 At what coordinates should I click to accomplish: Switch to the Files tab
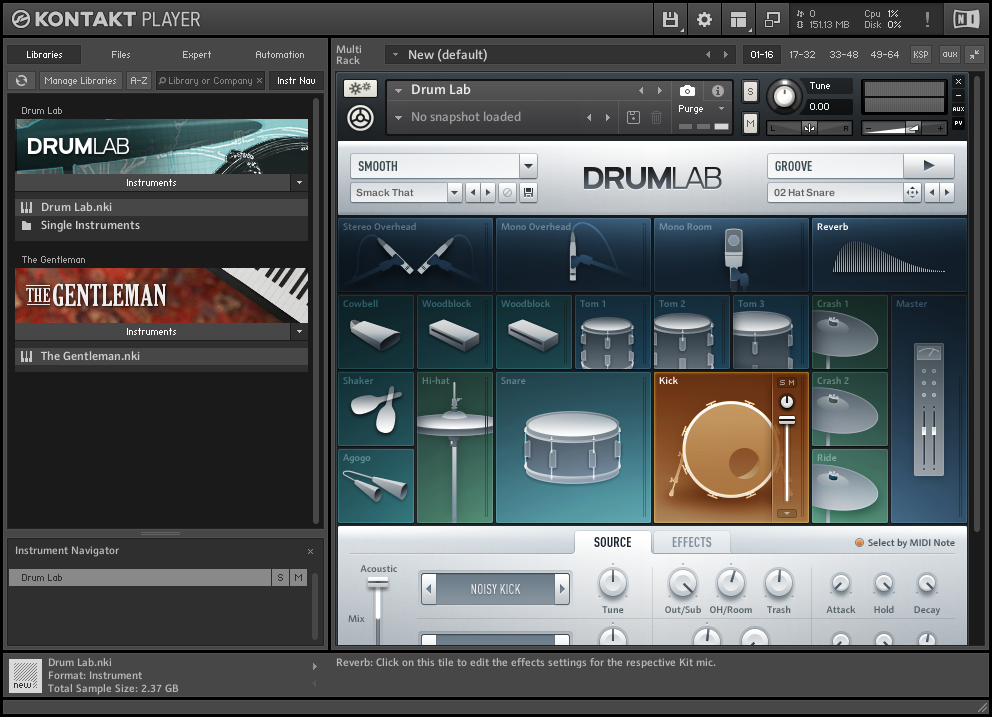pyautogui.click(x=120, y=54)
